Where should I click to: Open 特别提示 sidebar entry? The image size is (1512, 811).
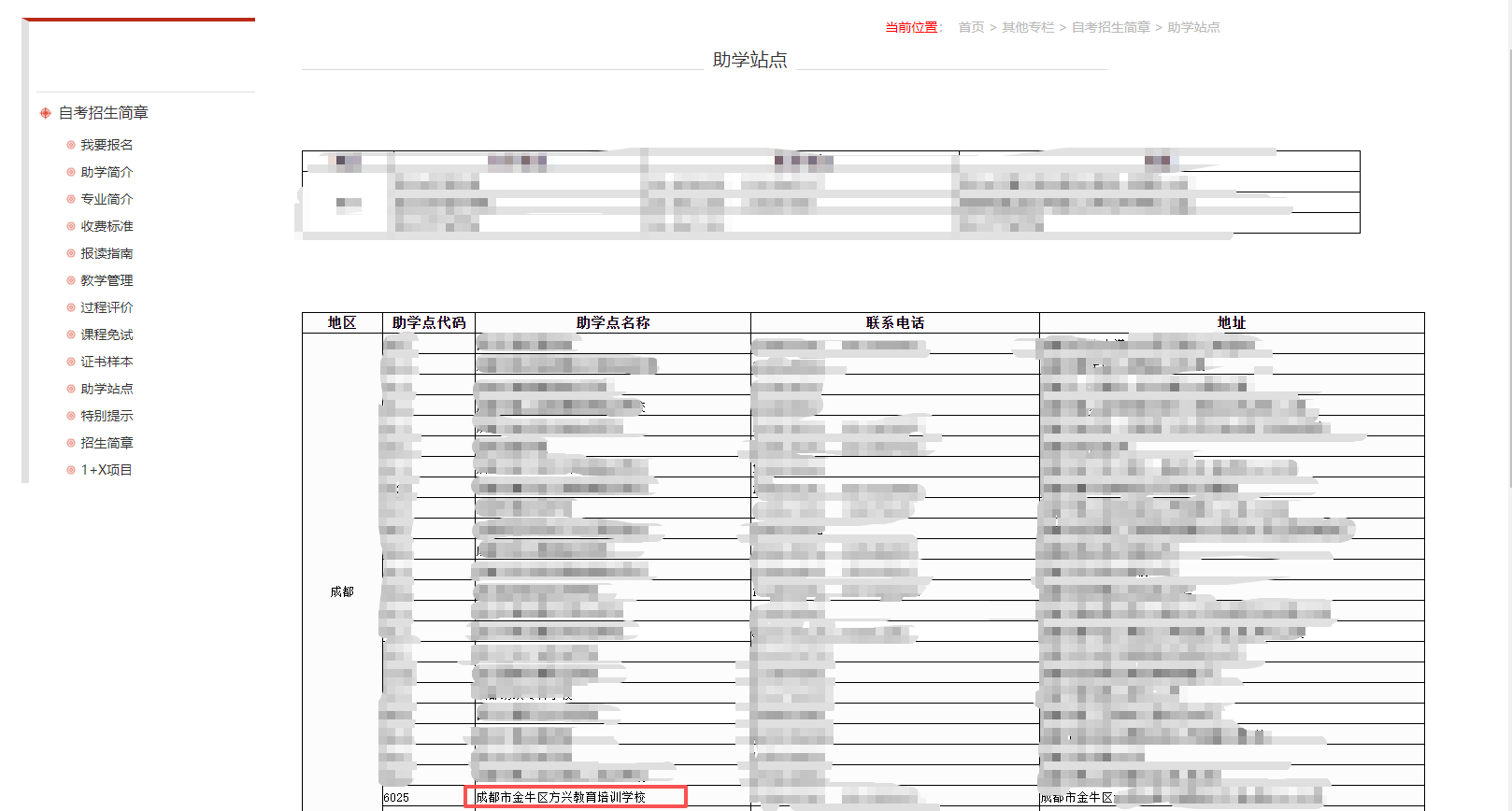point(107,416)
